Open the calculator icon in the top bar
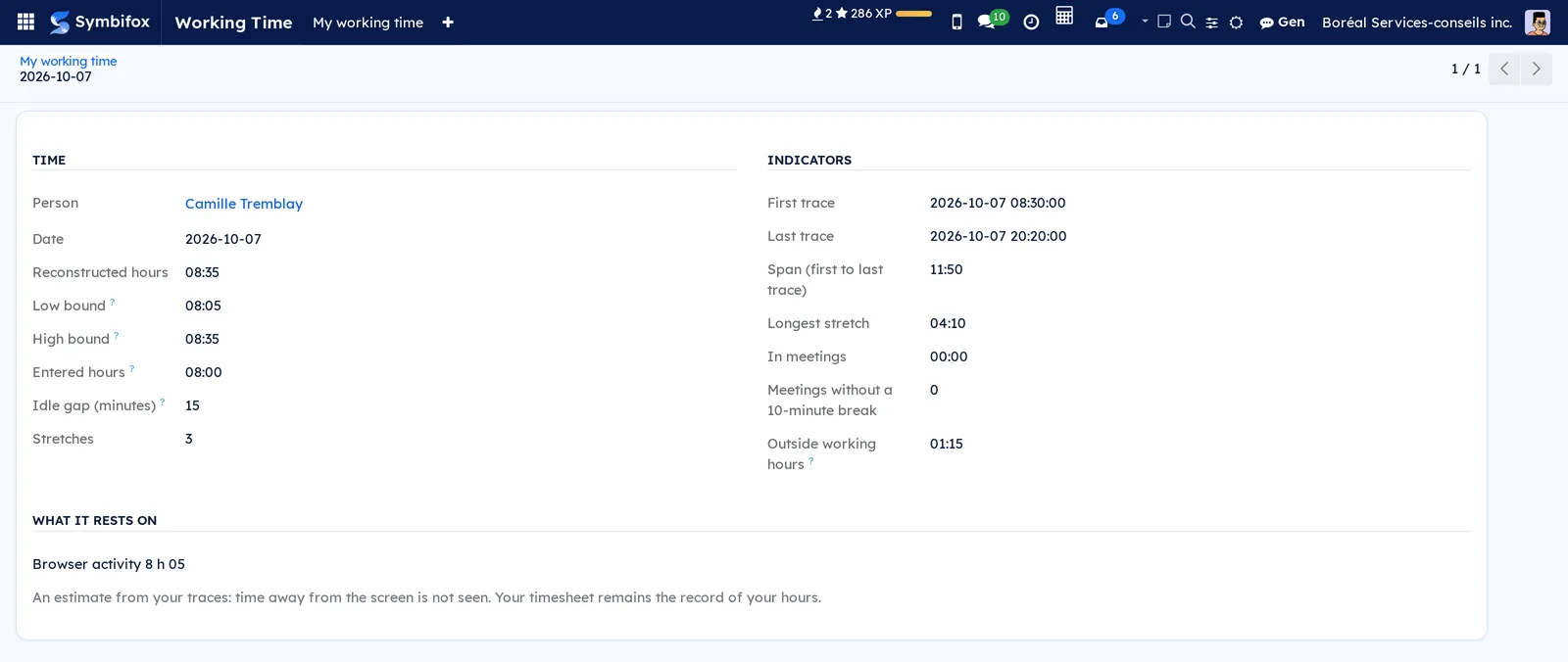Image resolution: width=1568 pixels, height=662 pixels. [x=1064, y=16]
